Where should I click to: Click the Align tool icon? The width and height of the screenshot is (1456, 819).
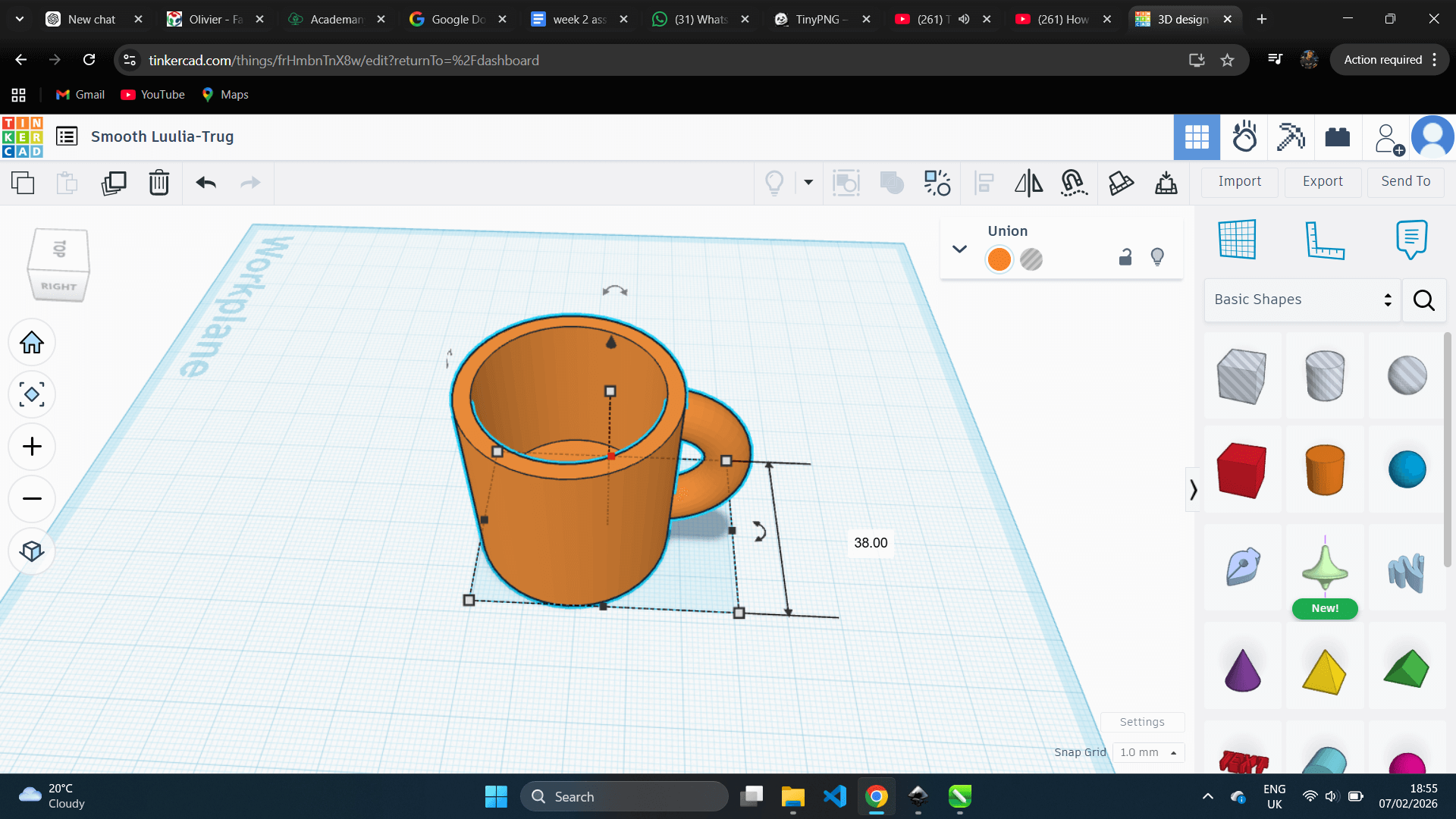pos(984,183)
